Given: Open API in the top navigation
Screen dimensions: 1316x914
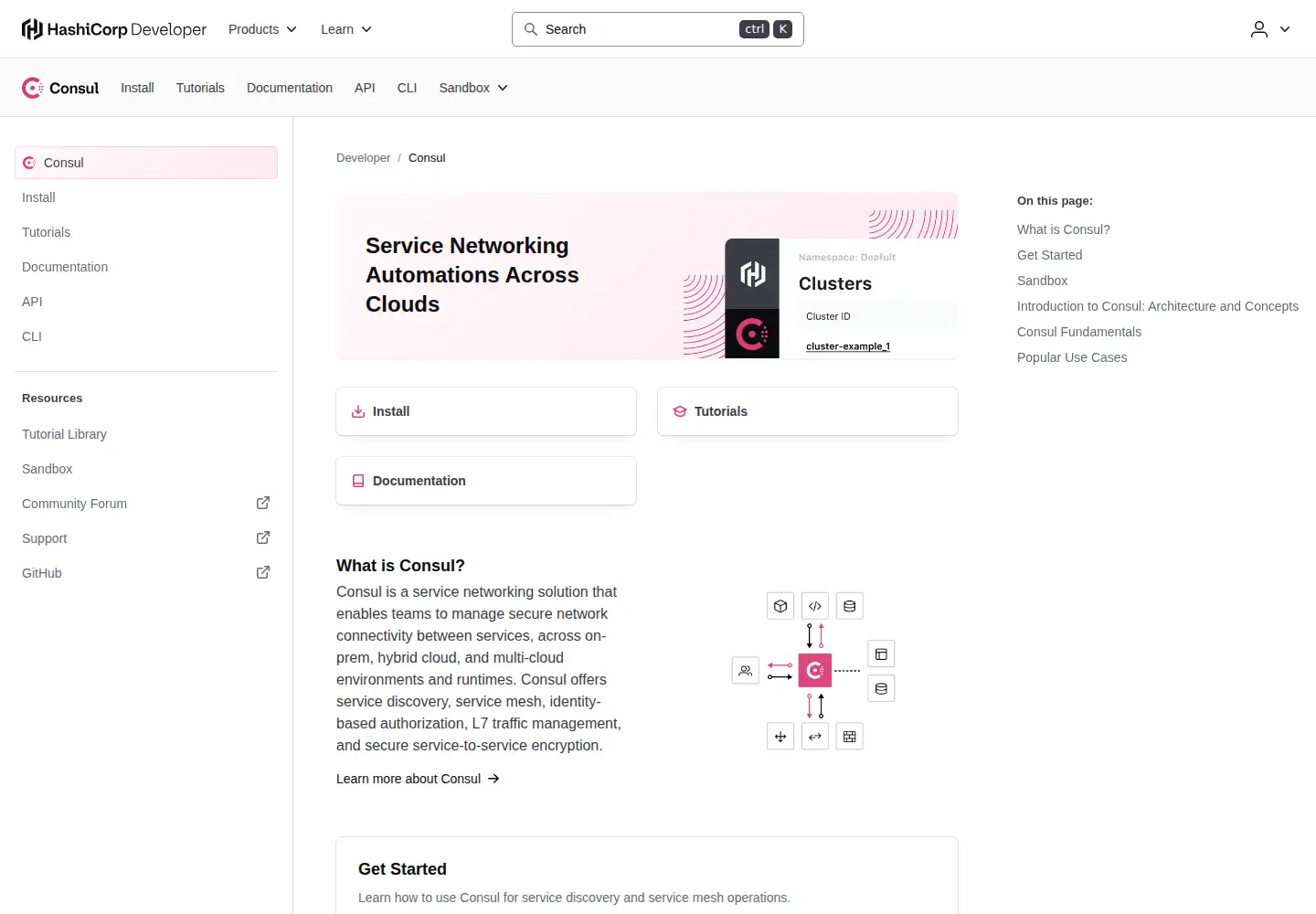Looking at the screenshot, I should (x=365, y=88).
